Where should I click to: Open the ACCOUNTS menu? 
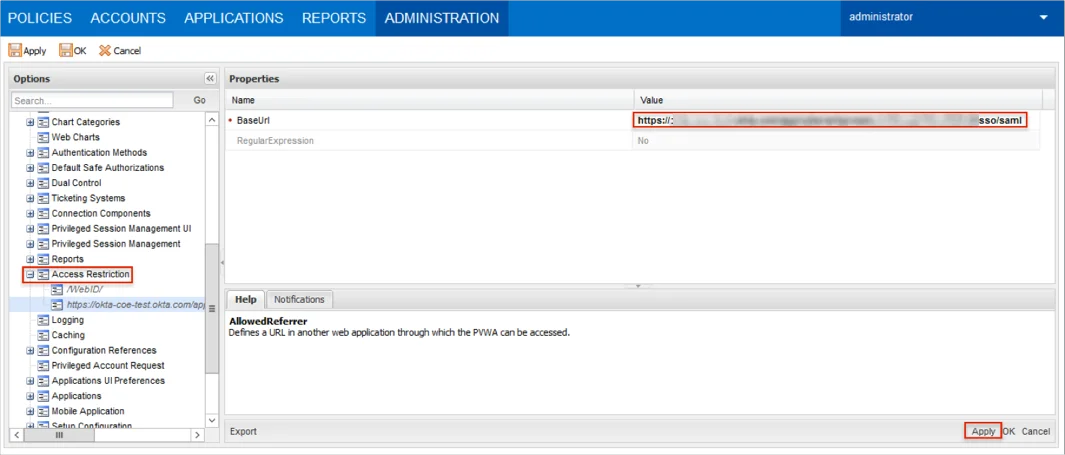pyautogui.click(x=128, y=18)
